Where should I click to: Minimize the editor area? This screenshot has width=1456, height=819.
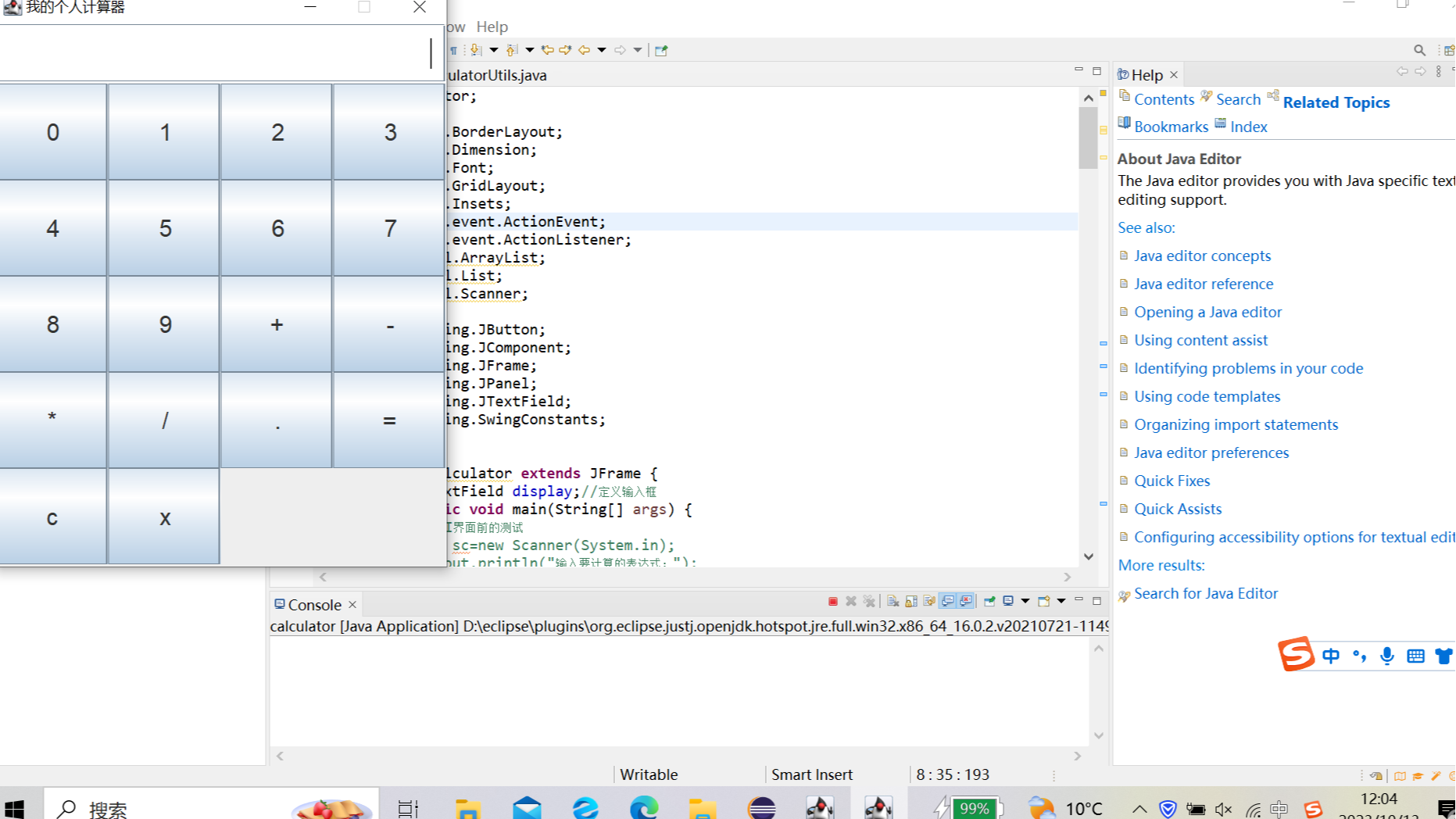tap(1079, 70)
